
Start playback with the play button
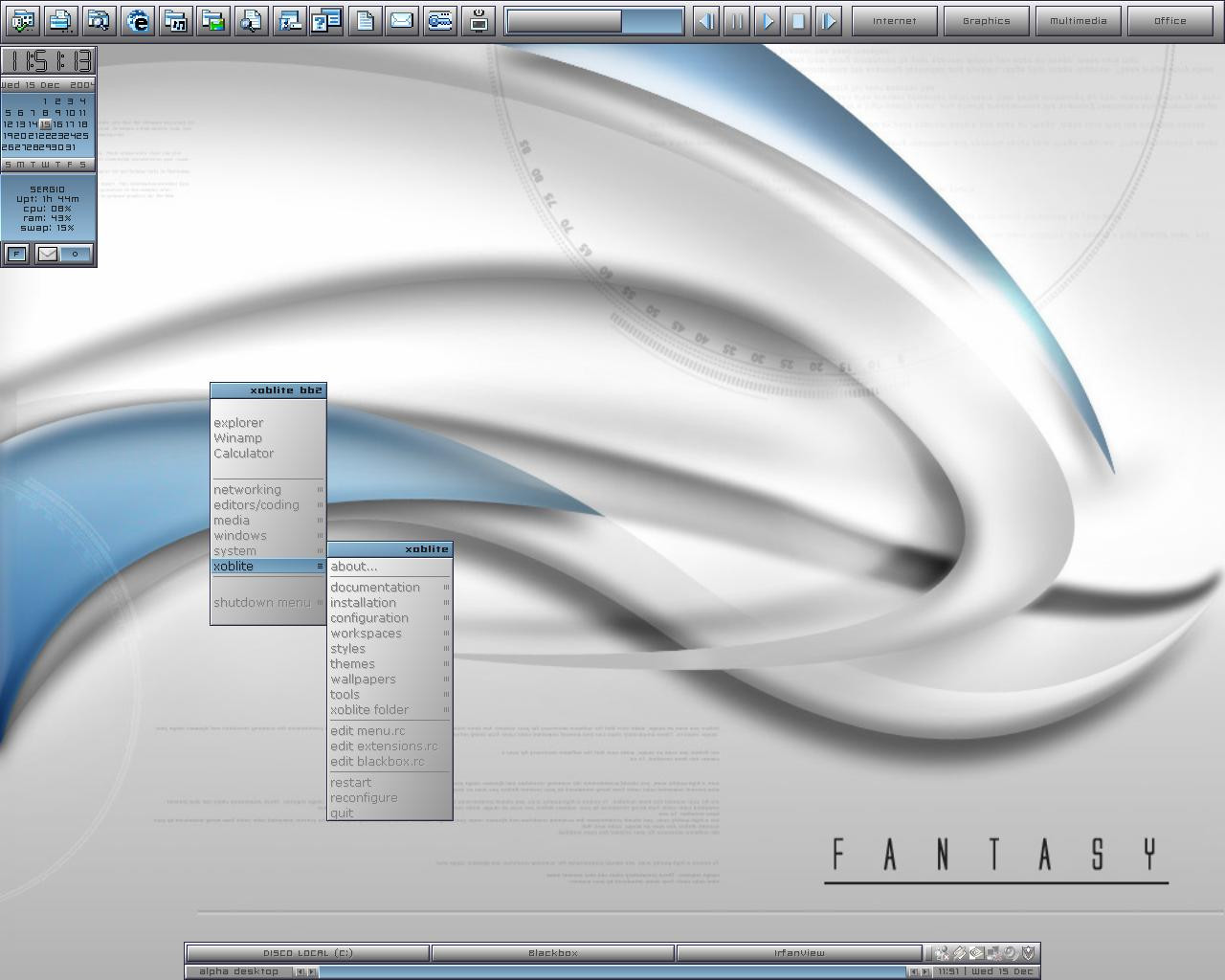coord(768,20)
